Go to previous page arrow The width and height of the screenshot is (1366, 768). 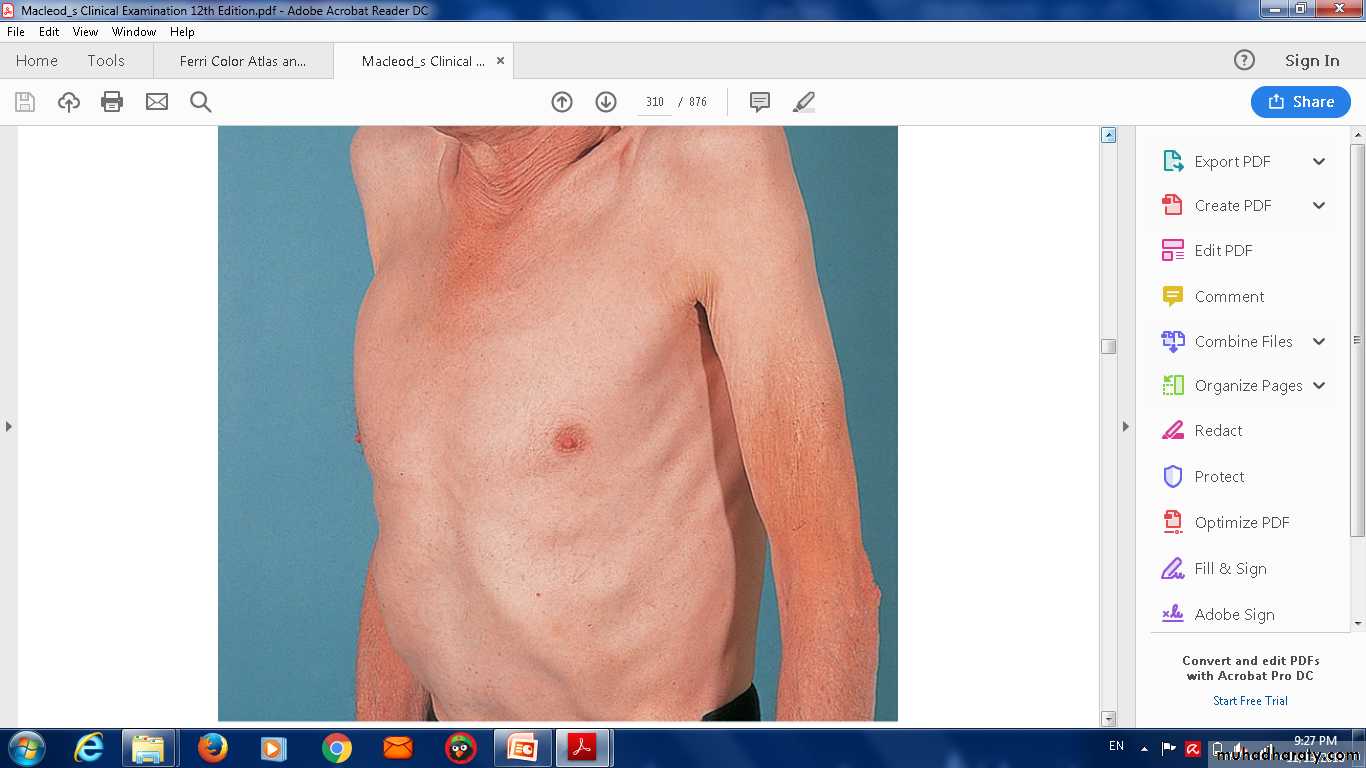tap(562, 102)
